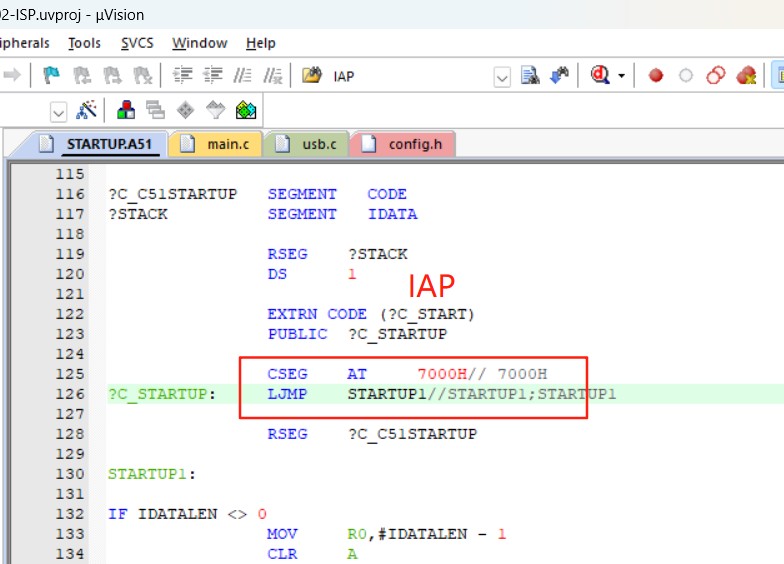
Task: Open Find in Files folder icon
Action: click(312, 76)
